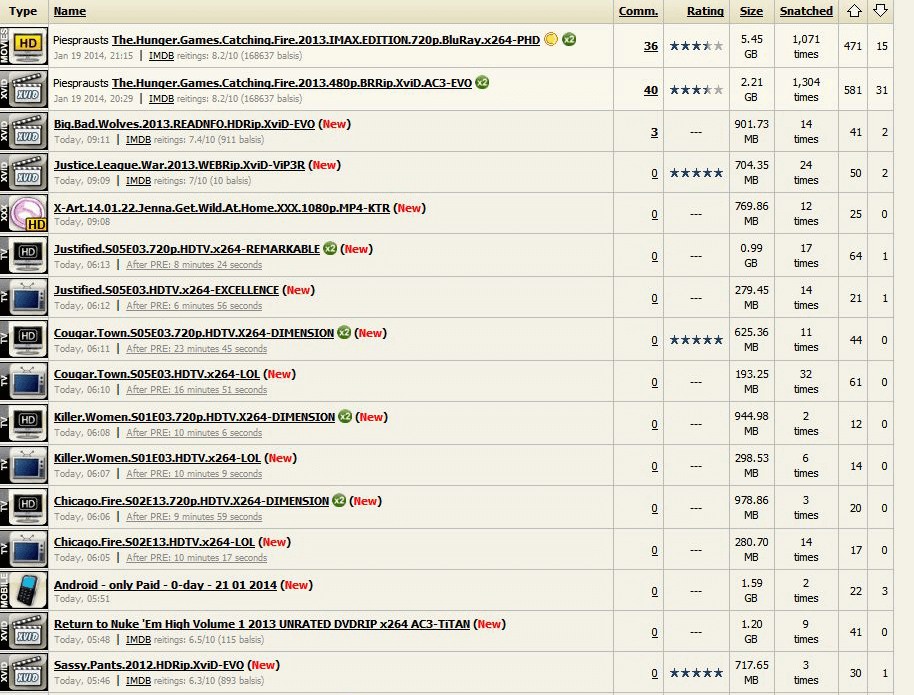The image size is (914, 695).
Task: Sort the list by Name column
Action: pos(69,11)
